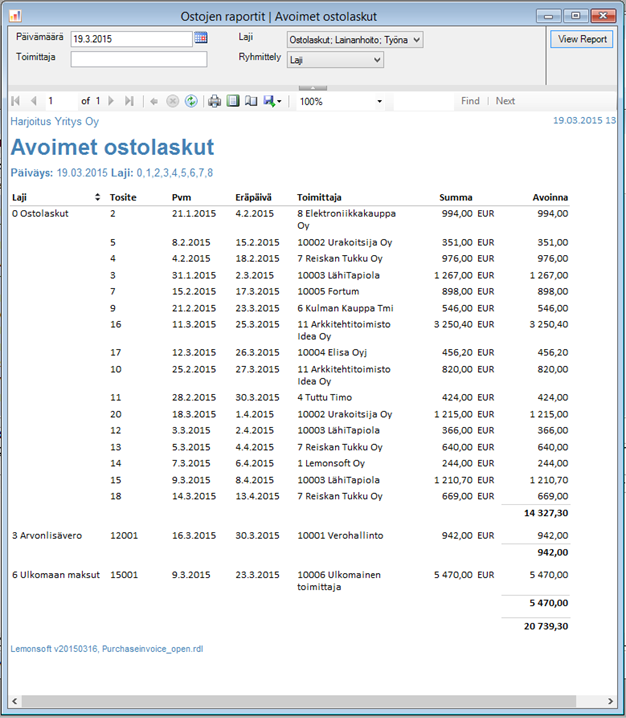Minimize the report window
This screenshot has height=718, width=626.
548,16
